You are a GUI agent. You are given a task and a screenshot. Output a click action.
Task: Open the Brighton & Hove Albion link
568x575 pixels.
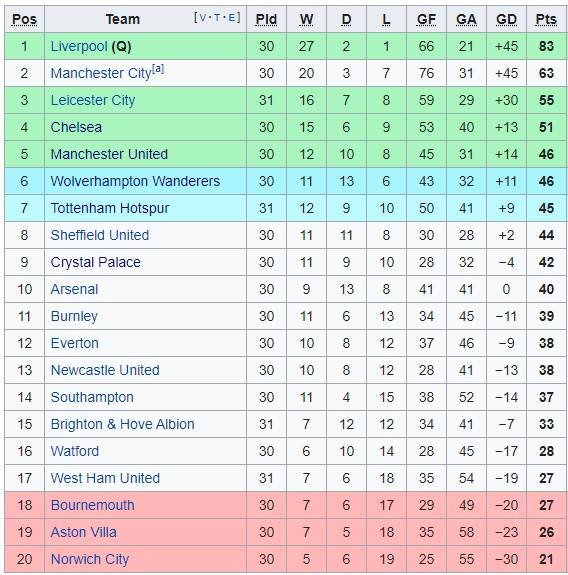click(122, 424)
